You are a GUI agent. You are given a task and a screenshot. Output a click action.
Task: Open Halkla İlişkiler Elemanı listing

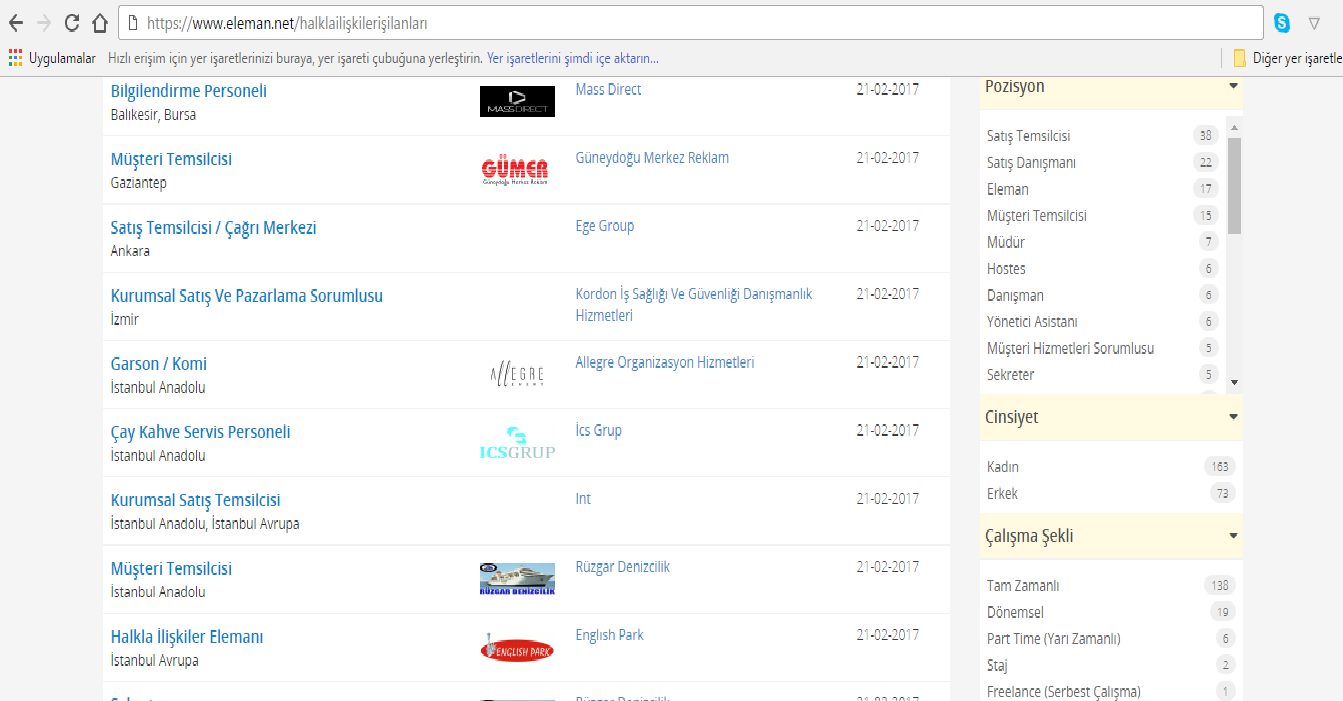click(x=187, y=637)
